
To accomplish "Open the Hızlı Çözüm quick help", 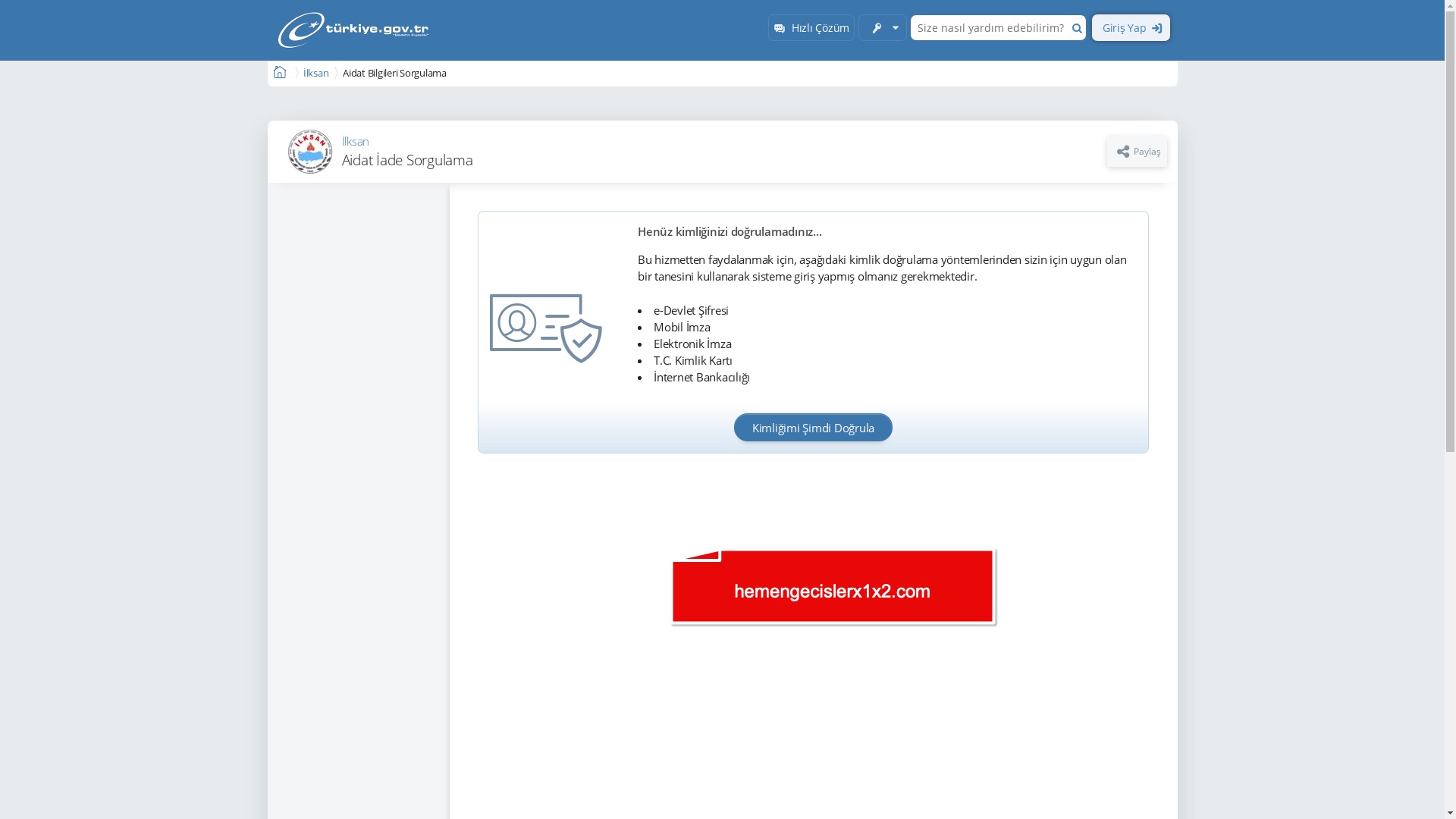I will pos(811,28).
